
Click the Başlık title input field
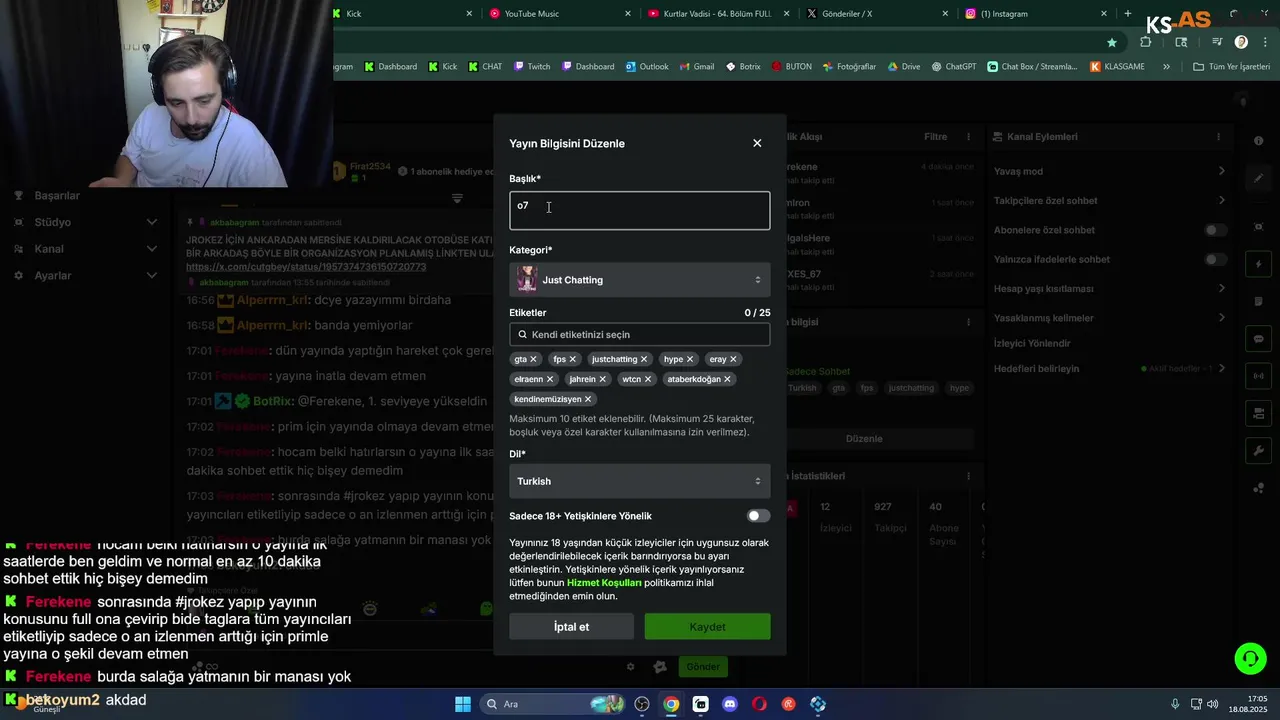coord(640,211)
